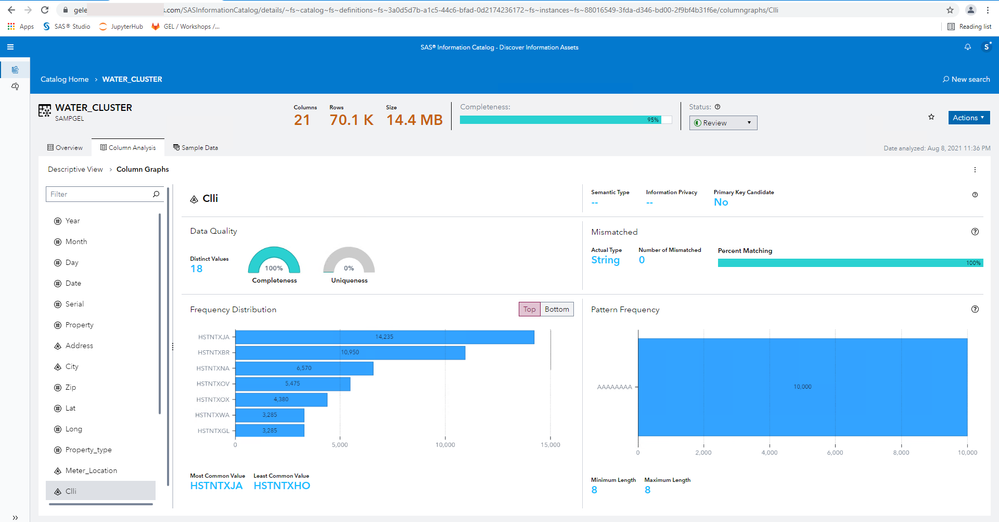Image resolution: width=999 pixels, height=522 pixels.
Task: Click the New search button
Action: click(966, 79)
